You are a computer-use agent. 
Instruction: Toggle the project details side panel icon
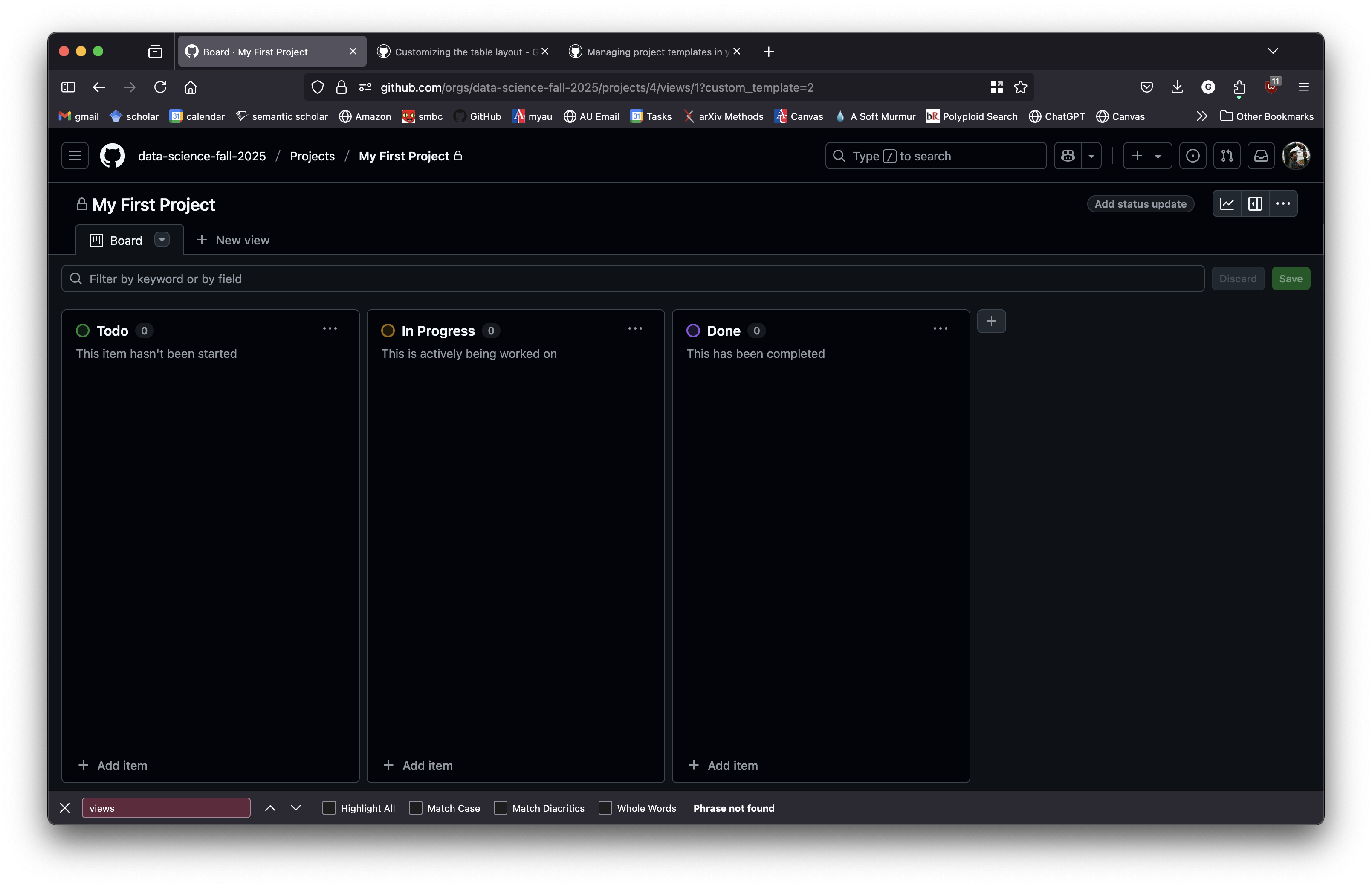point(1255,203)
